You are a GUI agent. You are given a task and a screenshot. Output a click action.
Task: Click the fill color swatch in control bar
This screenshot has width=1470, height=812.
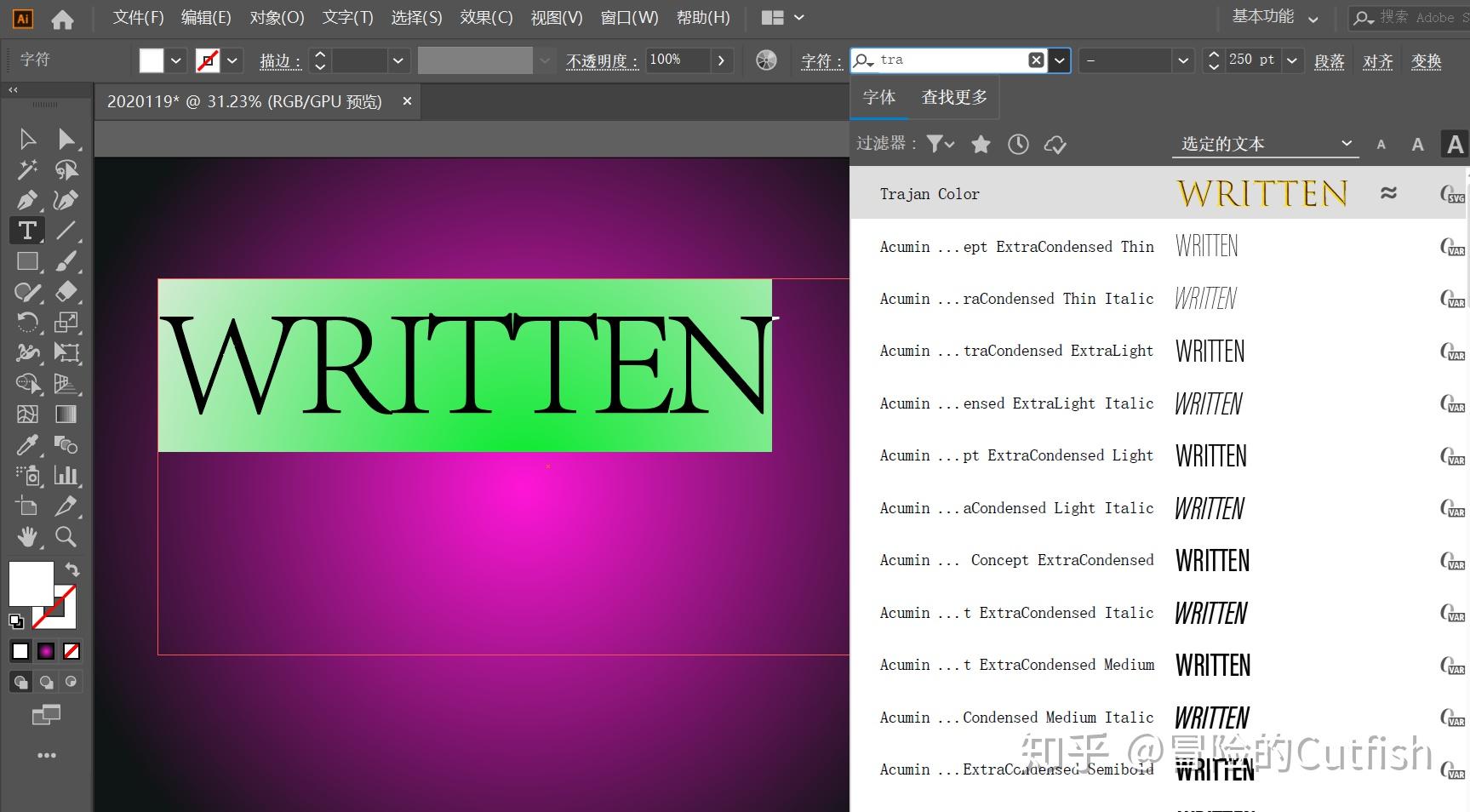(151, 60)
